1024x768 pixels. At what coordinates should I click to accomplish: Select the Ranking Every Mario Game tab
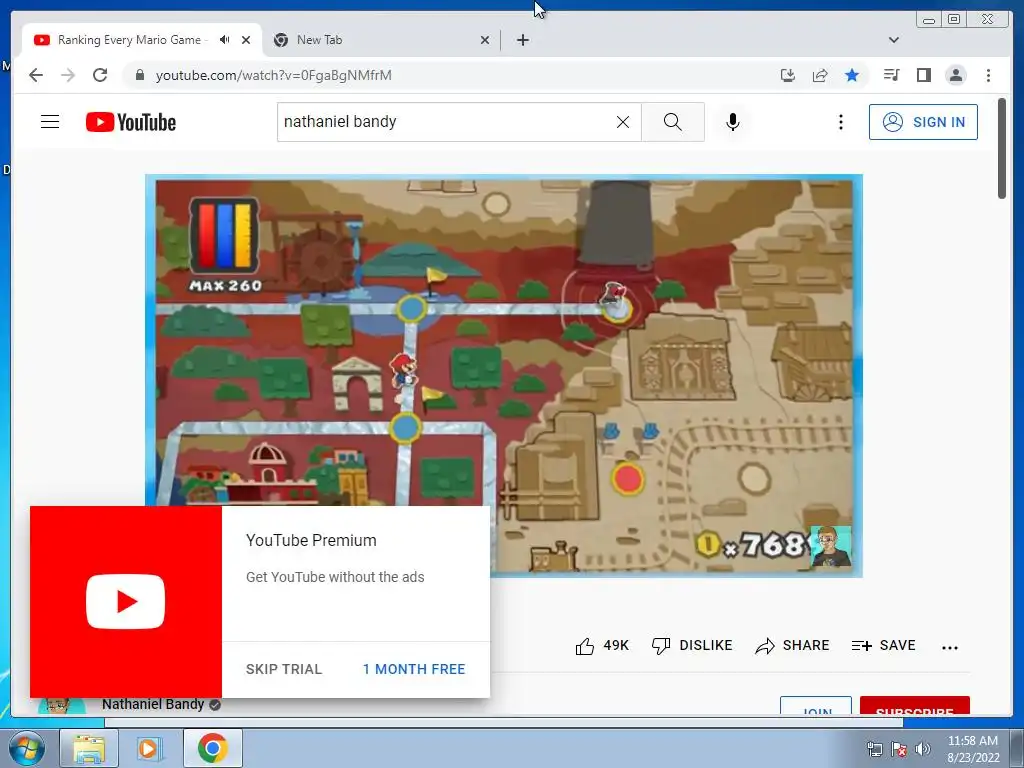tap(142, 40)
